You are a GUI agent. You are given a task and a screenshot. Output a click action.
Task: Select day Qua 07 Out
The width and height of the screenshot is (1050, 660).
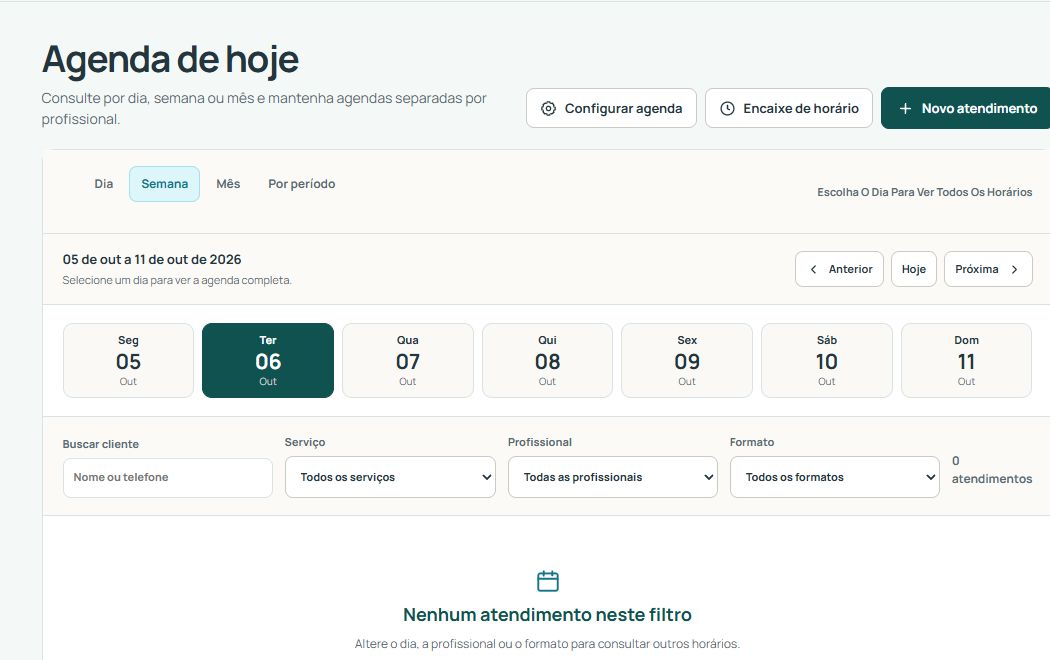tap(408, 361)
